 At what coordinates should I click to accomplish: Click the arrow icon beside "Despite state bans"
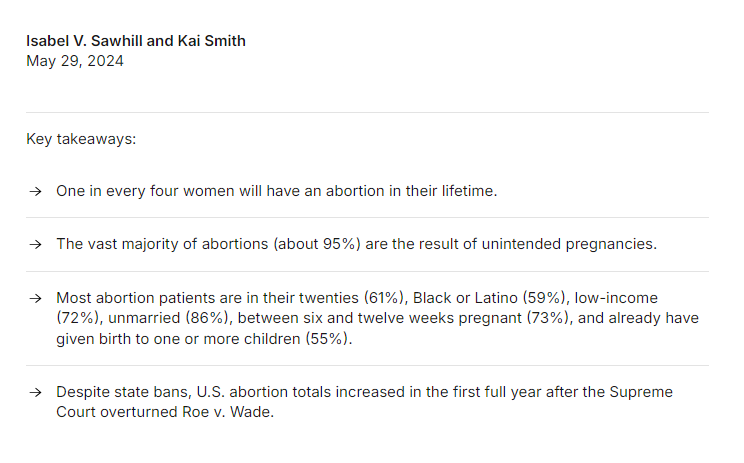(x=35, y=393)
